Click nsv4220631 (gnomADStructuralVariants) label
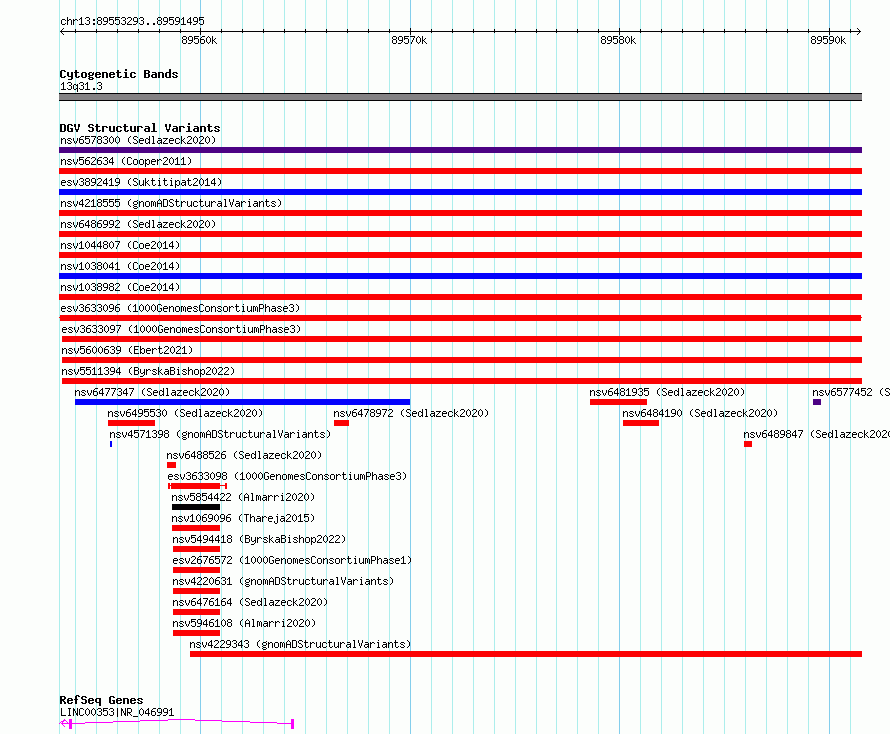The image size is (890, 734). pos(283,581)
